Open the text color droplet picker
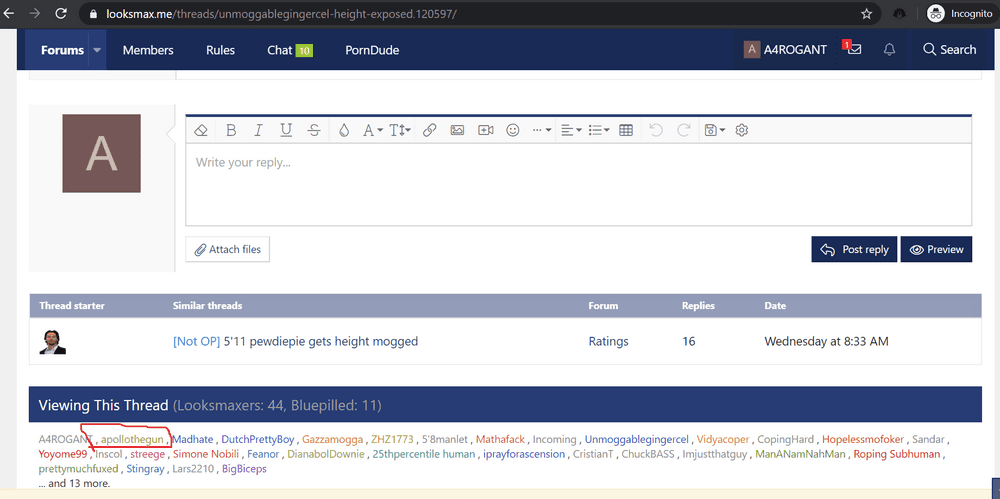 click(344, 130)
